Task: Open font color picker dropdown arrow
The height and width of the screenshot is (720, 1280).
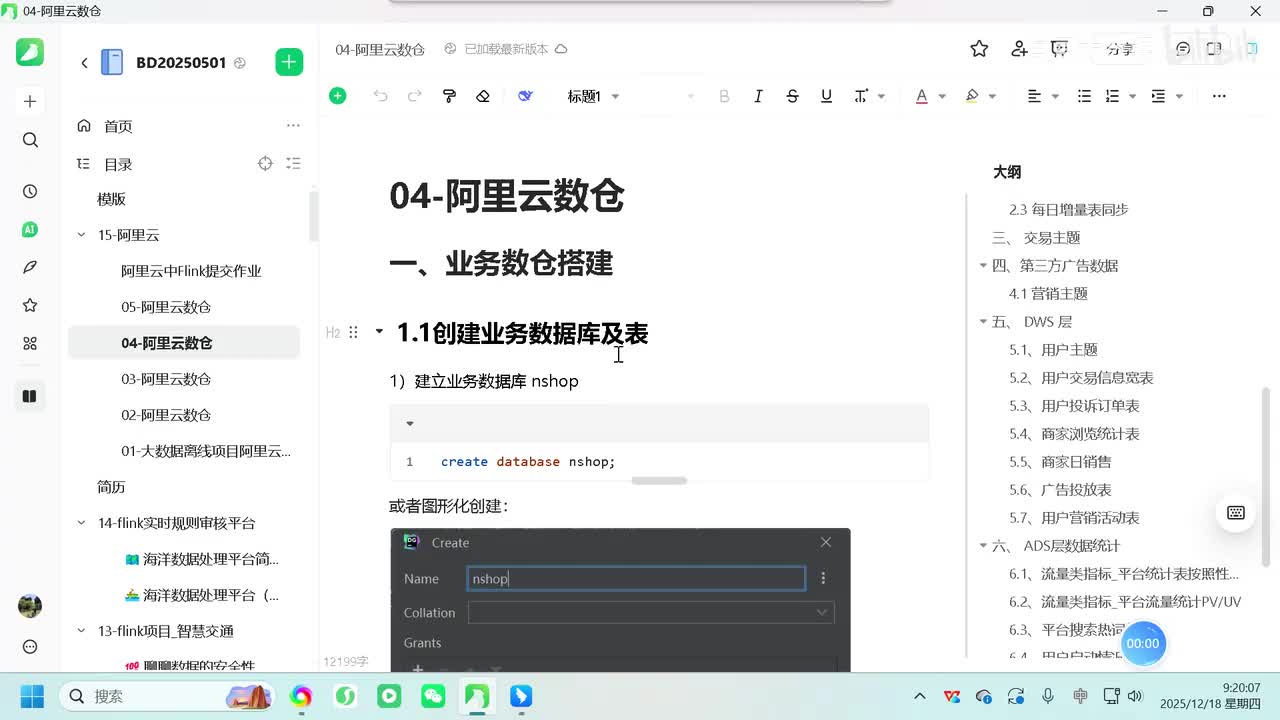Action: [x=942, y=96]
